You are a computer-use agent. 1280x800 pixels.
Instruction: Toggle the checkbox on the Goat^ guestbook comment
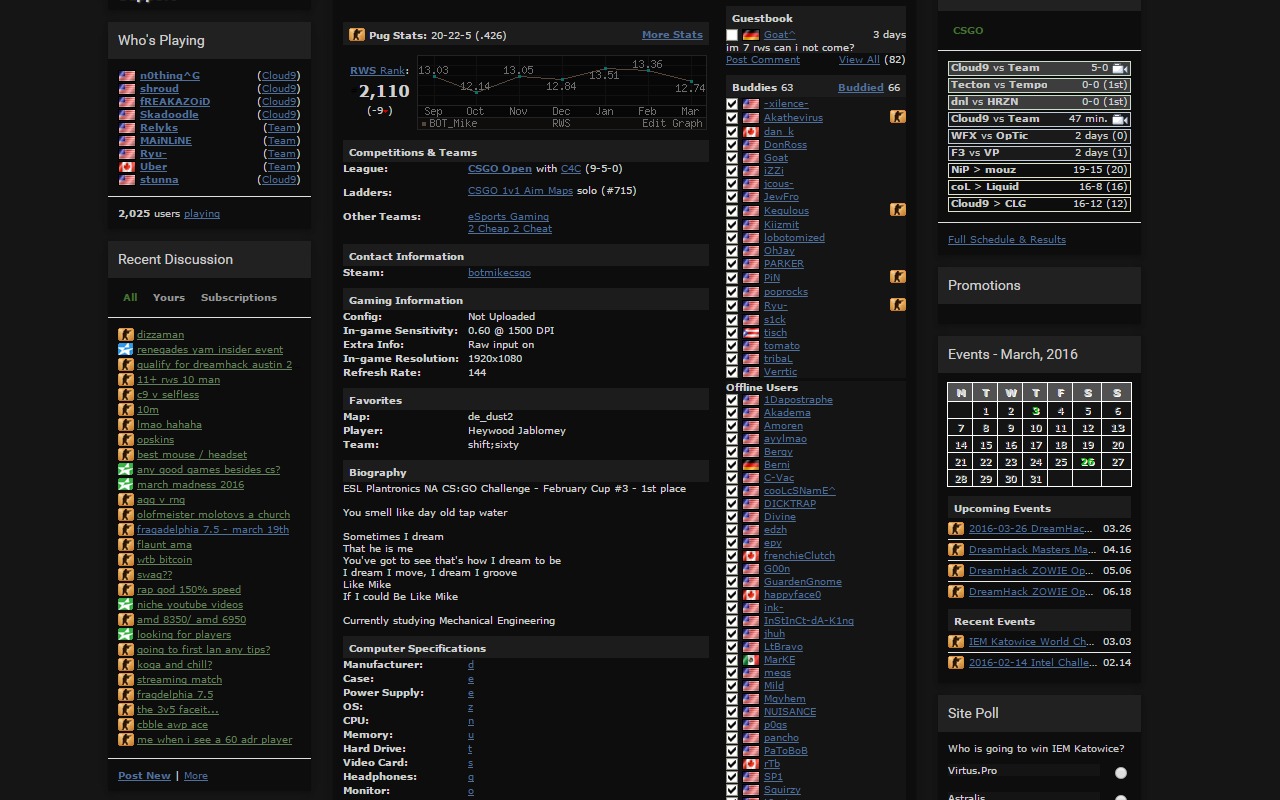(732, 35)
